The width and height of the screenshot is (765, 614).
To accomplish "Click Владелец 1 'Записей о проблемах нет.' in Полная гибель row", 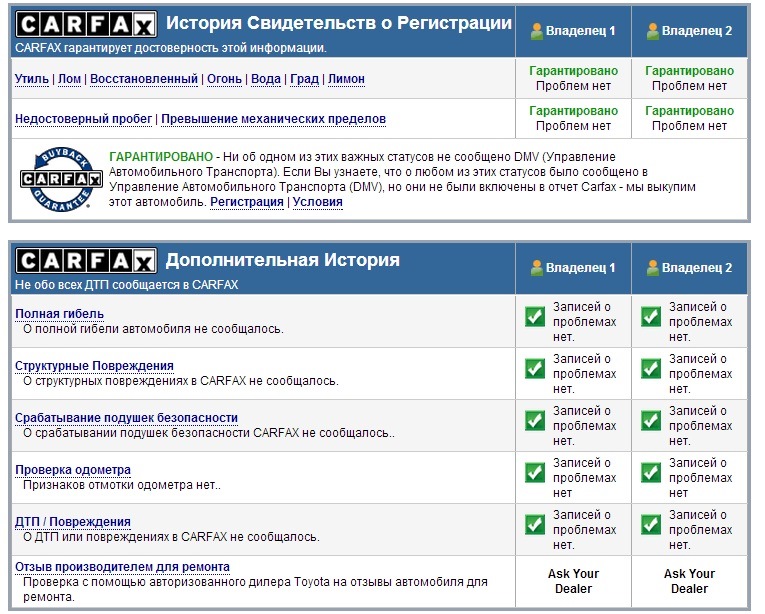I will (584, 322).
